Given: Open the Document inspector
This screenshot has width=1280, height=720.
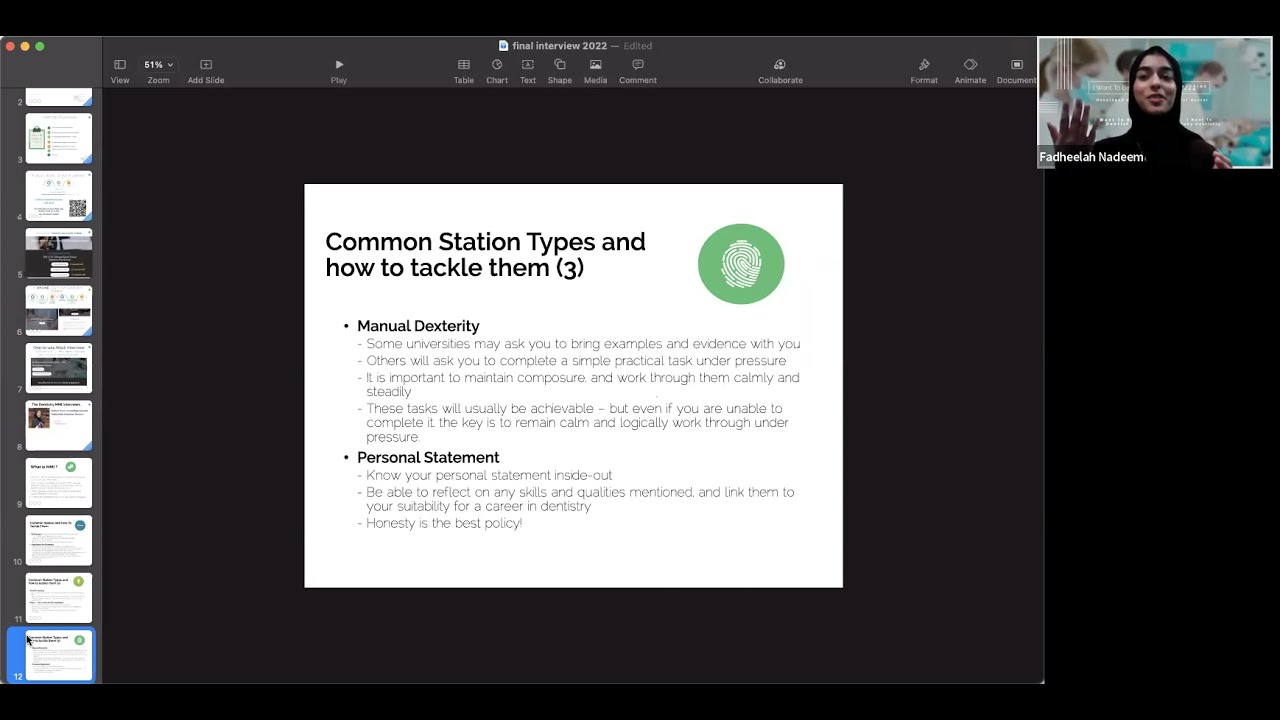Looking at the screenshot, I should (x=1016, y=70).
